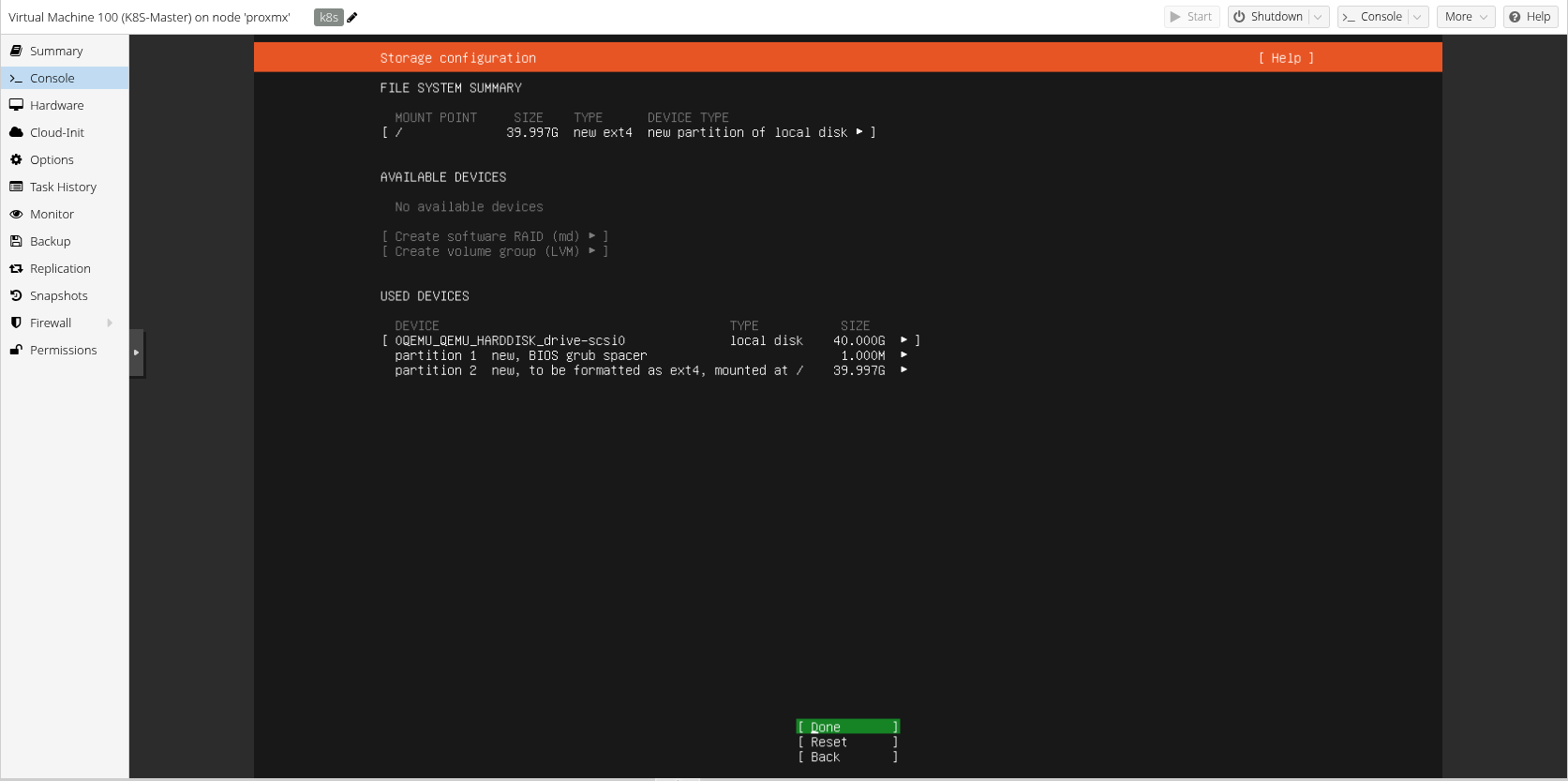The image size is (1568, 781).
Task: Expand the sidebar collapse handle
Action: (137, 353)
